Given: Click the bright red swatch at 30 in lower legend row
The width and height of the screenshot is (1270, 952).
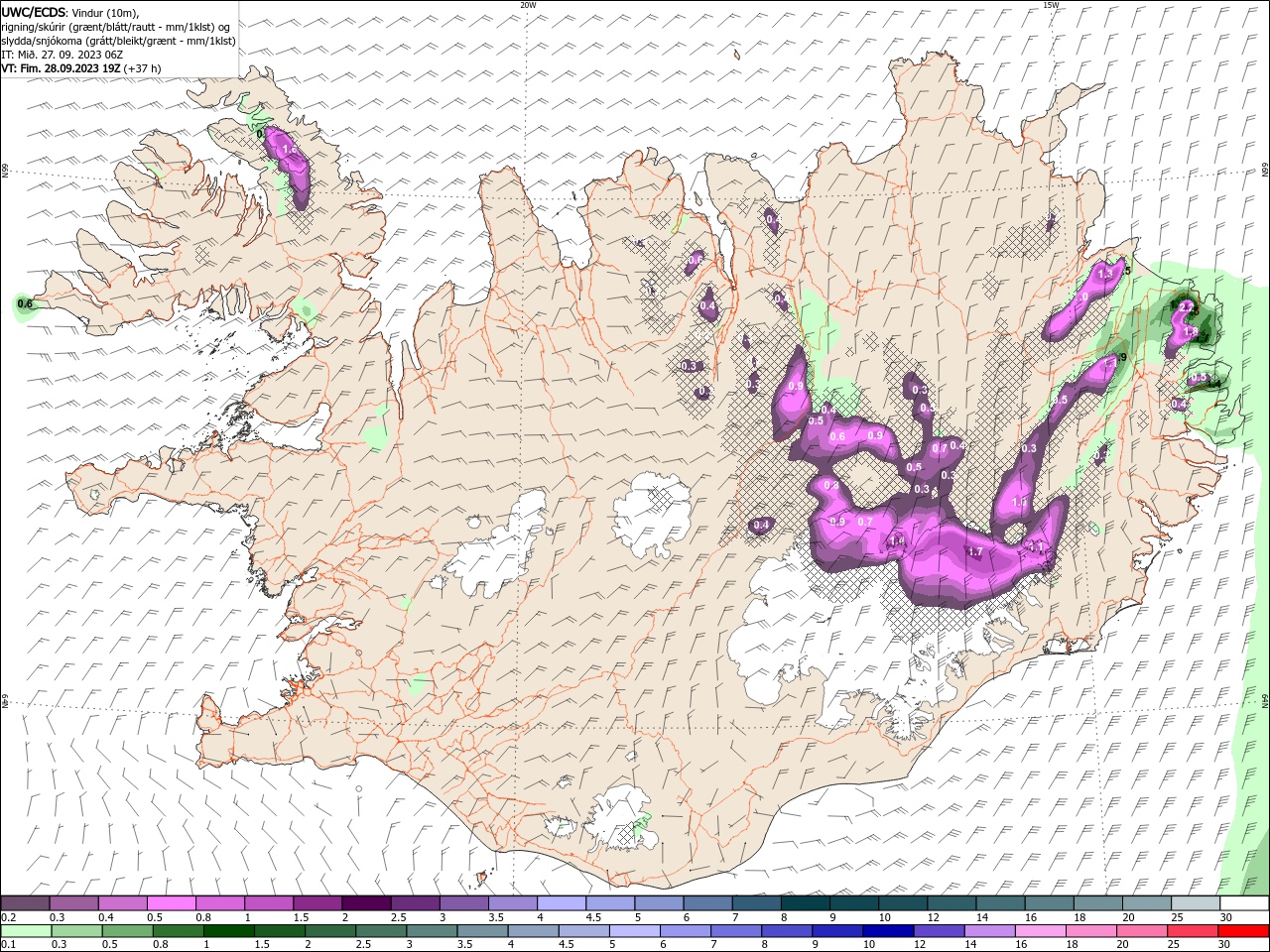Looking at the screenshot, I should (x=1244, y=931).
